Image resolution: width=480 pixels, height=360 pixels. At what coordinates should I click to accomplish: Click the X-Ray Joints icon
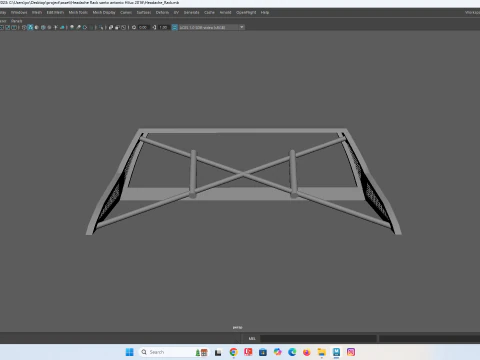click(123, 27)
